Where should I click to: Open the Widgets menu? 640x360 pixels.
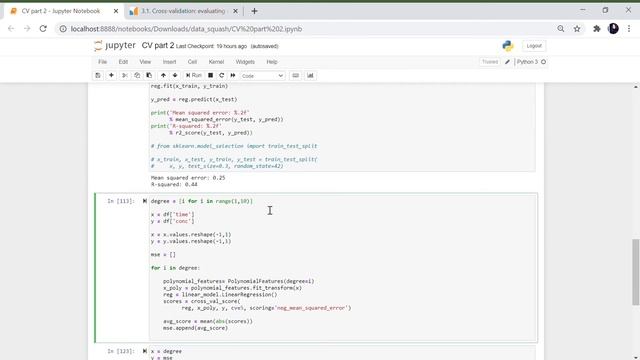pyautogui.click(x=245, y=62)
